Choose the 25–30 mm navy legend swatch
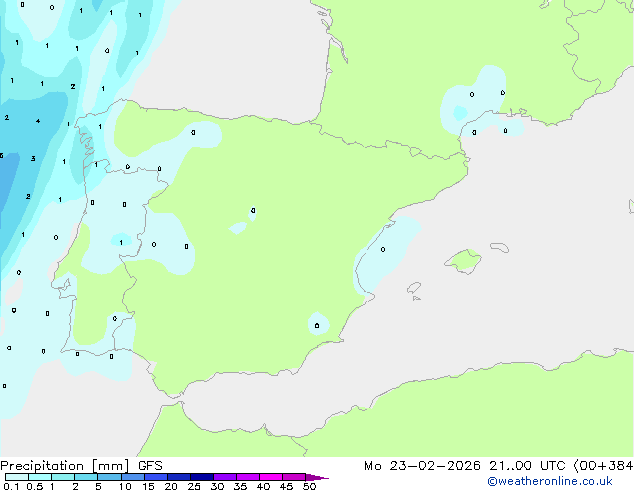The height and width of the screenshot is (490, 634). click(x=201, y=477)
